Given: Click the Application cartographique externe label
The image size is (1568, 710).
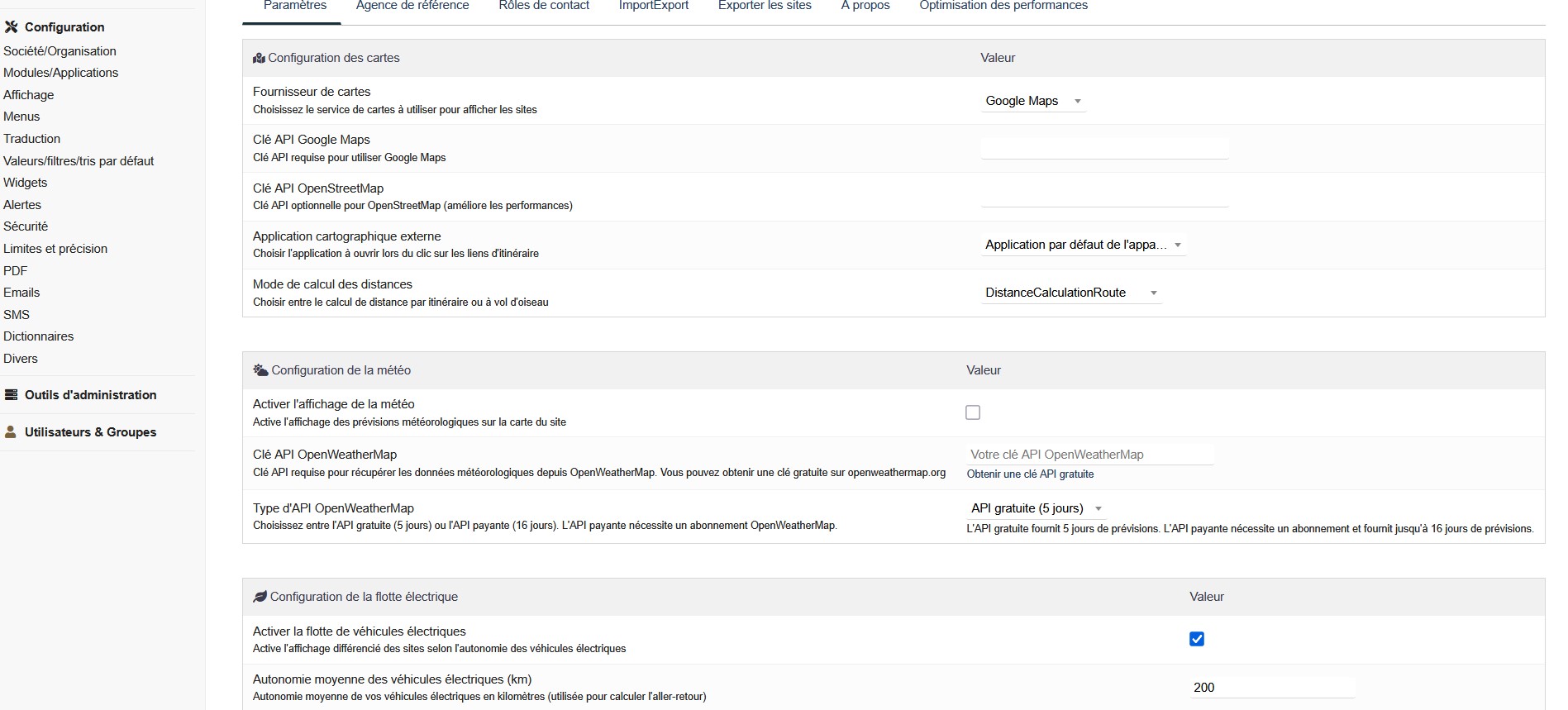Looking at the screenshot, I should [347, 236].
